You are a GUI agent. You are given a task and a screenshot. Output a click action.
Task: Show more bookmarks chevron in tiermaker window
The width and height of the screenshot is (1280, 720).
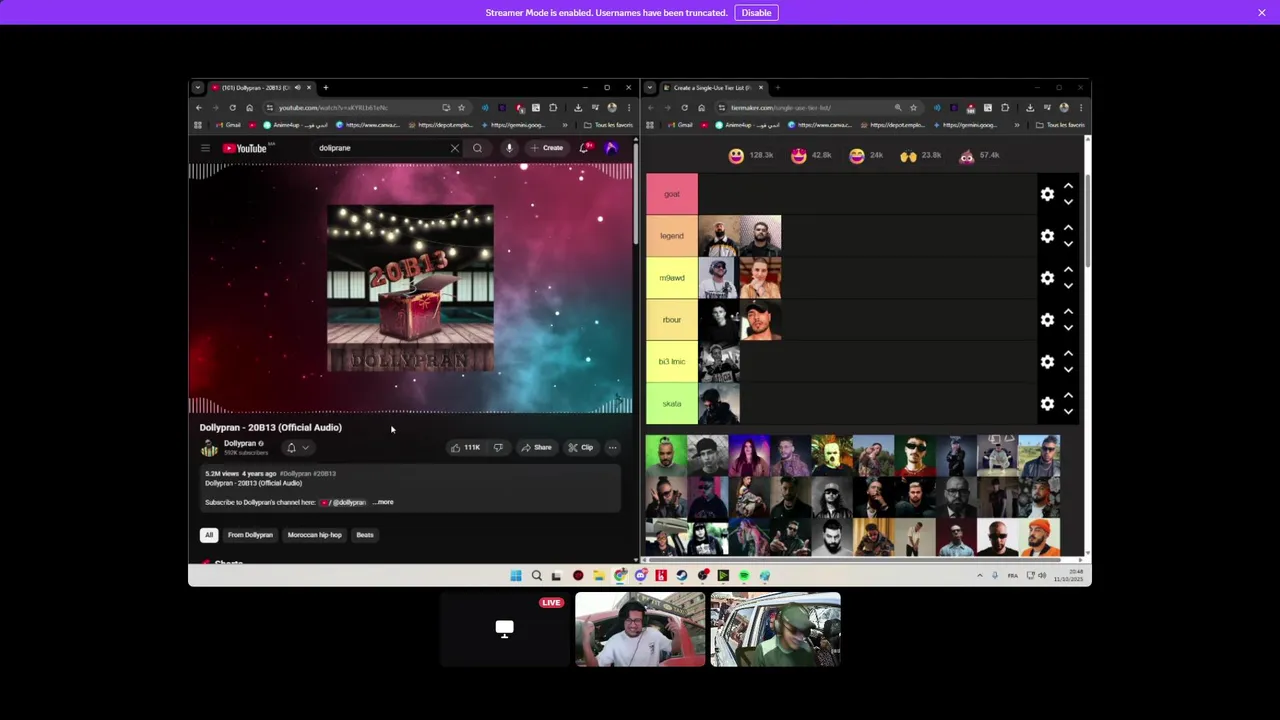[x=1017, y=125]
